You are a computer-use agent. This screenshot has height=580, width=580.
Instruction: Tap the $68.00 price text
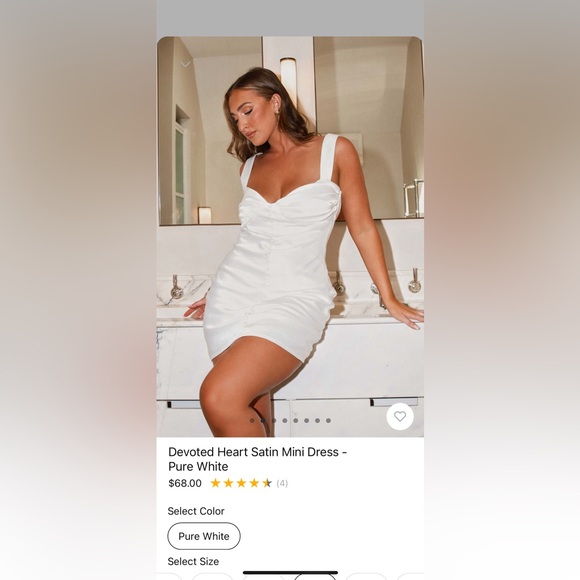(x=185, y=483)
